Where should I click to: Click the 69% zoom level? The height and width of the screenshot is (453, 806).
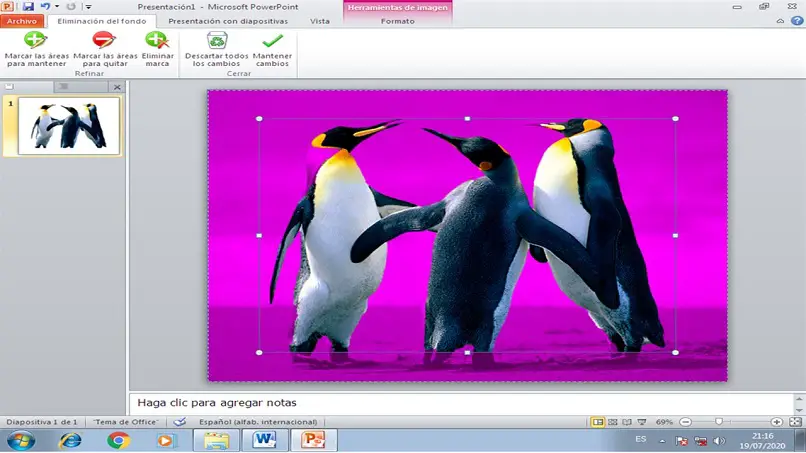coord(664,422)
